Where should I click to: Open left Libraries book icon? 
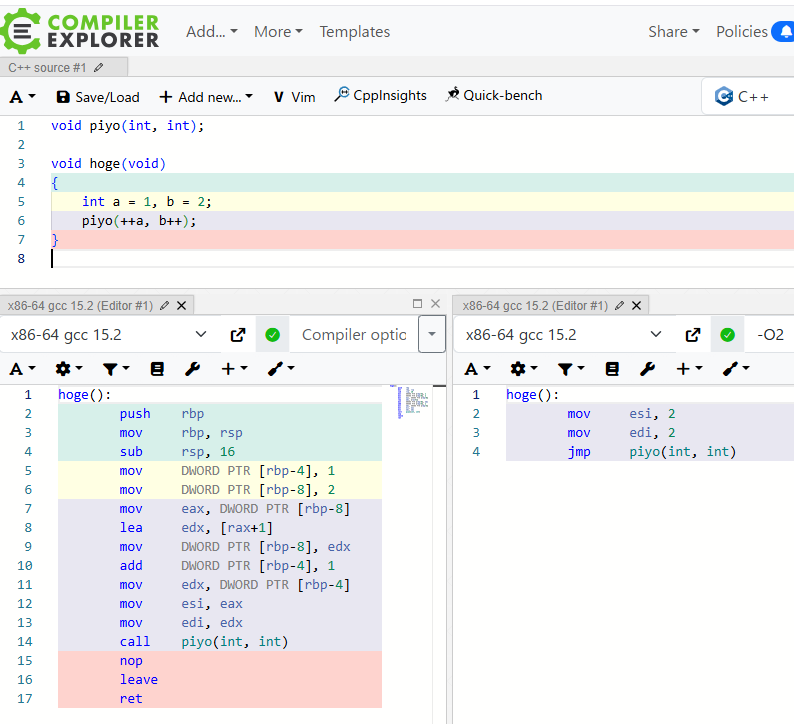click(157, 369)
